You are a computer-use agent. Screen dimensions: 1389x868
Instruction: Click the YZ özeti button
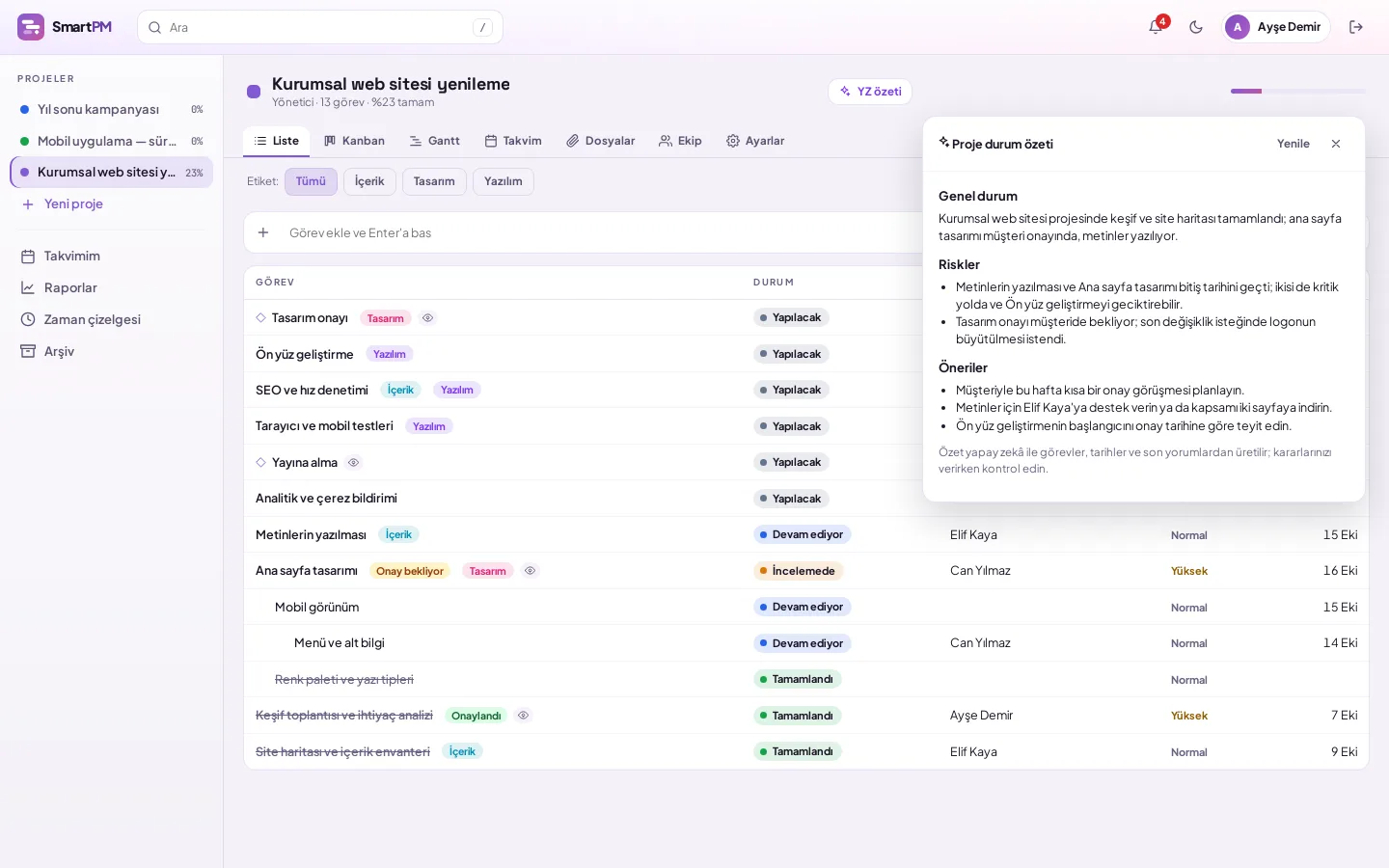point(870,92)
